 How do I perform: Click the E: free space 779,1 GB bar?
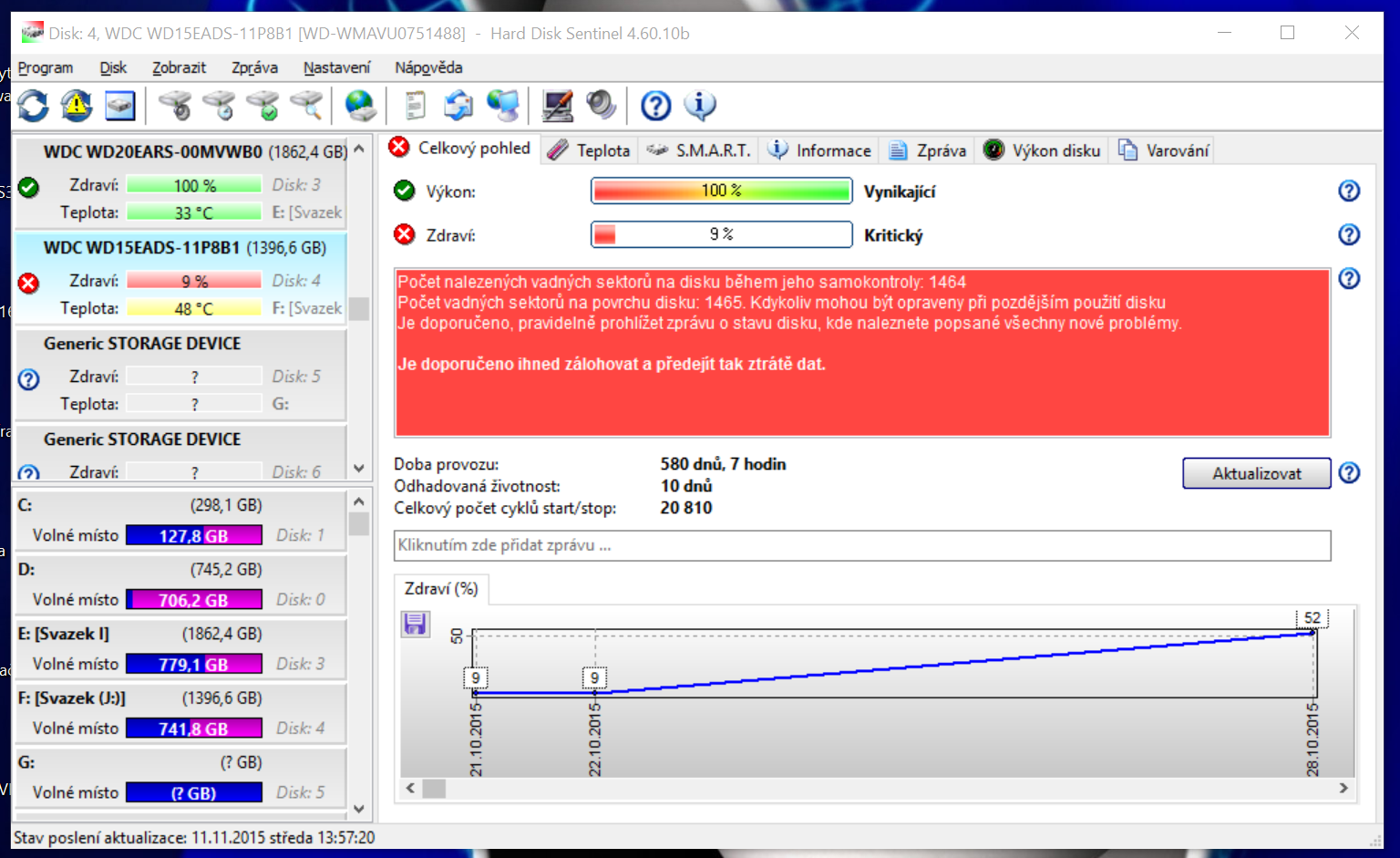tap(193, 665)
